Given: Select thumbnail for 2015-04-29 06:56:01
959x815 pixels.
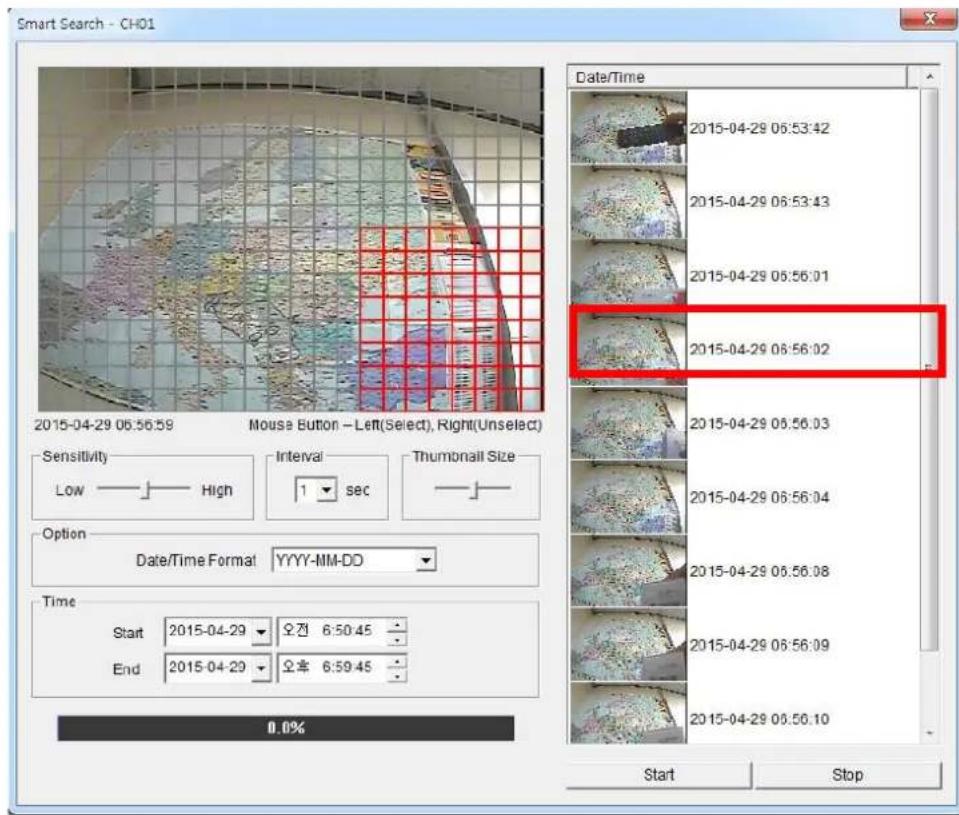Looking at the screenshot, I should tap(628, 276).
